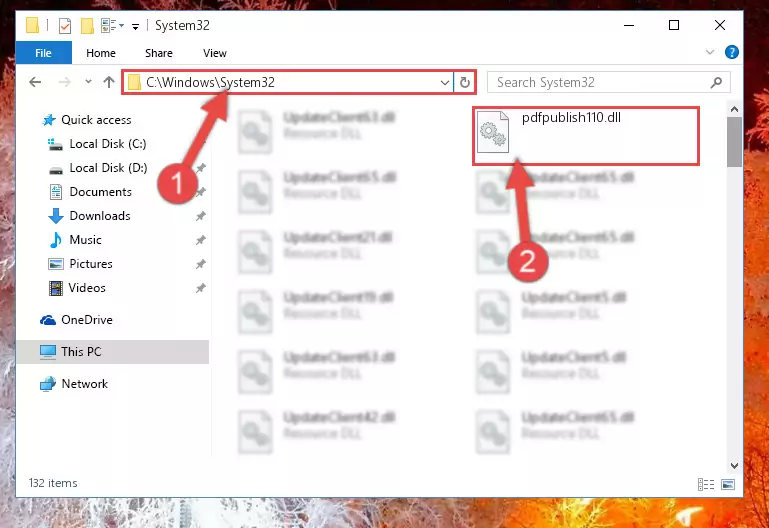Click the Music note icon
Viewport: 769px width, 528px height.
[x=56, y=240]
